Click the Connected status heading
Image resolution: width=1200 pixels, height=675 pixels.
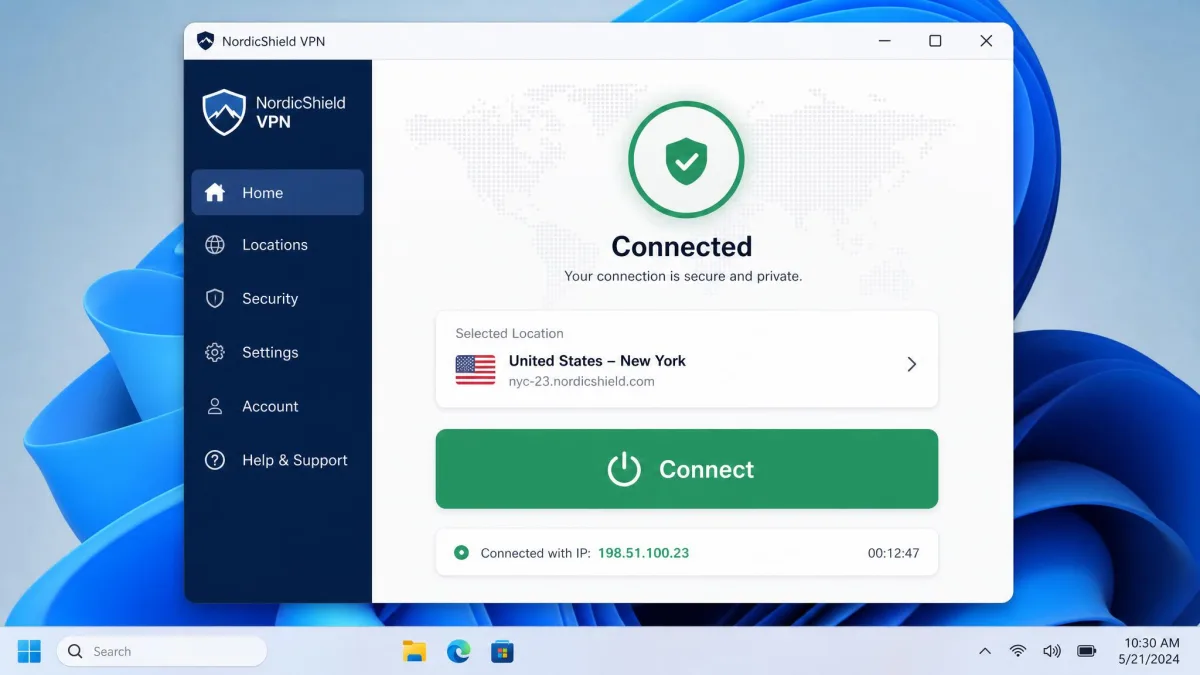(x=682, y=247)
